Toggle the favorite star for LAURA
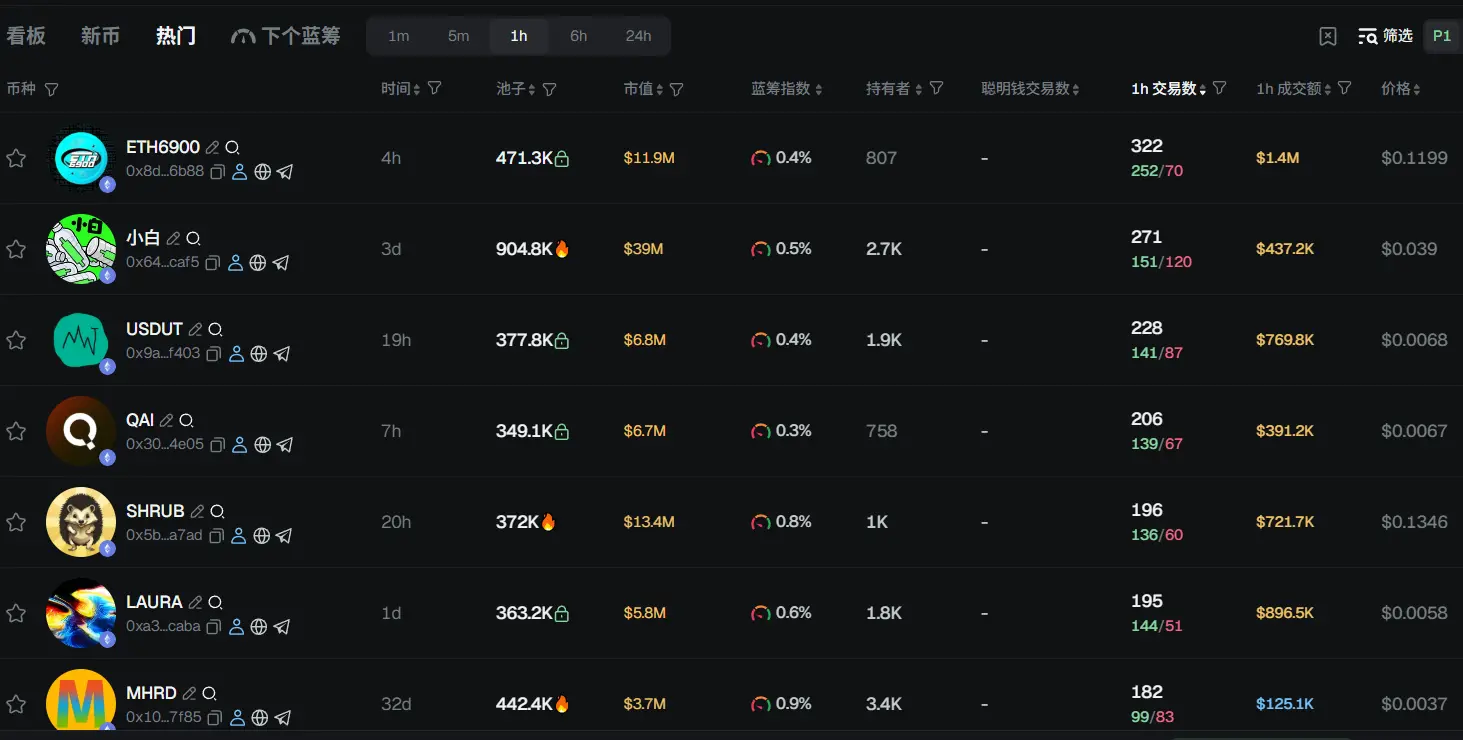1463x740 pixels. (16, 613)
